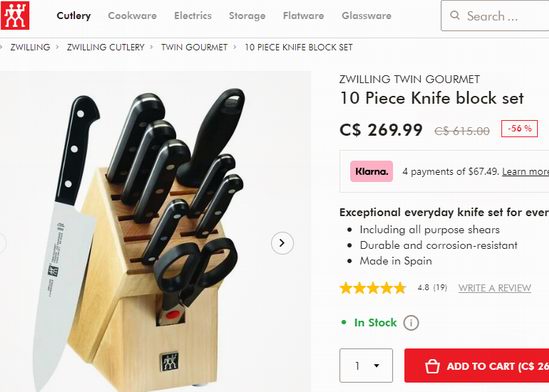Click the search magnifier icon

coord(454,15)
